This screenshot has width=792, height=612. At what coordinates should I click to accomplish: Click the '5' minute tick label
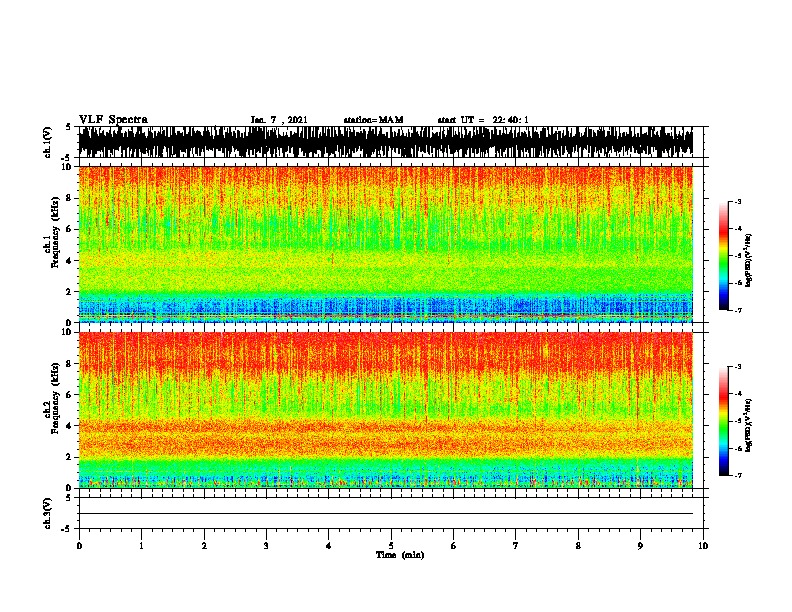pyautogui.click(x=391, y=546)
